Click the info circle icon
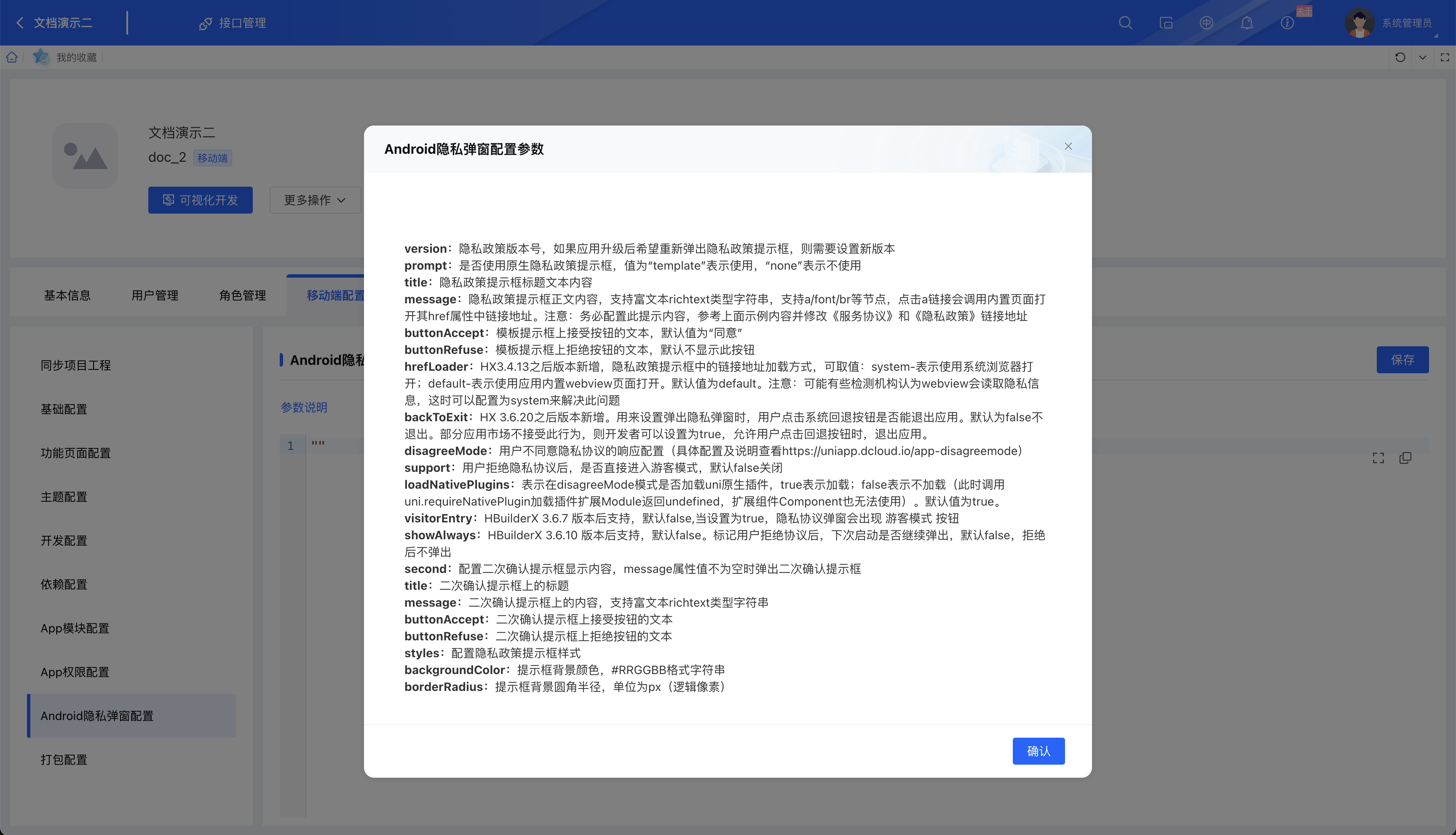 pyautogui.click(x=1287, y=23)
